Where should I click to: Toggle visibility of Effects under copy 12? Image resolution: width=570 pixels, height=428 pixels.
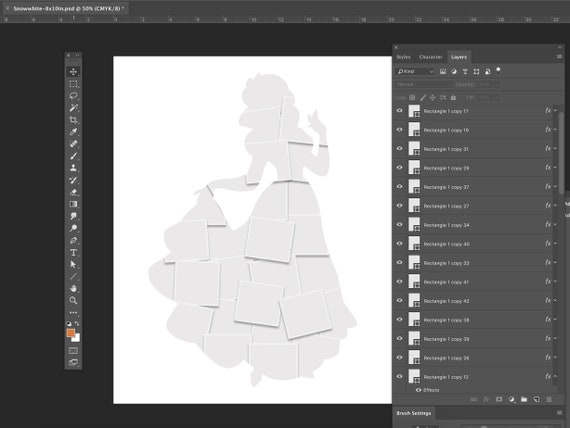click(418, 390)
